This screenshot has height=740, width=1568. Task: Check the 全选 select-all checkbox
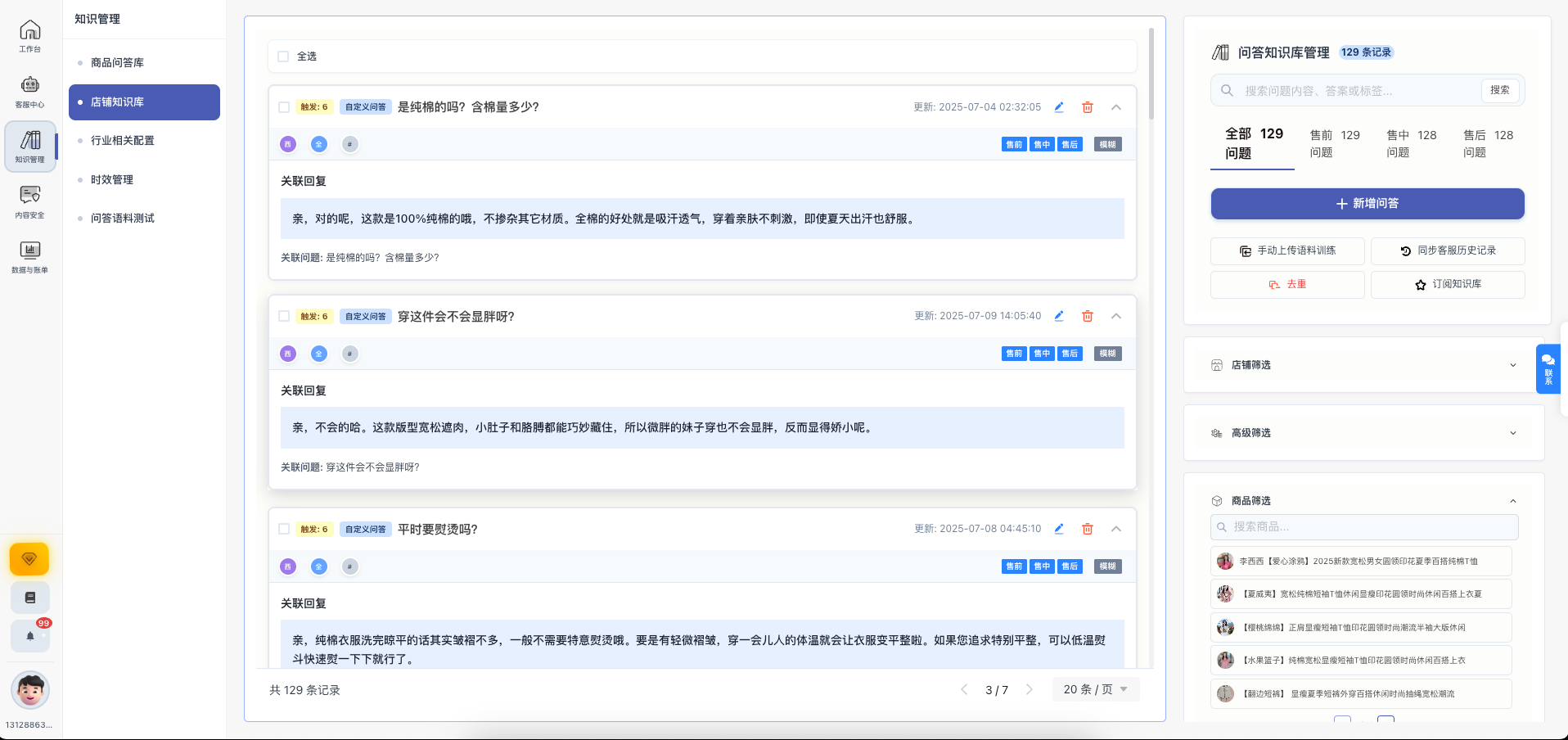click(284, 56)
